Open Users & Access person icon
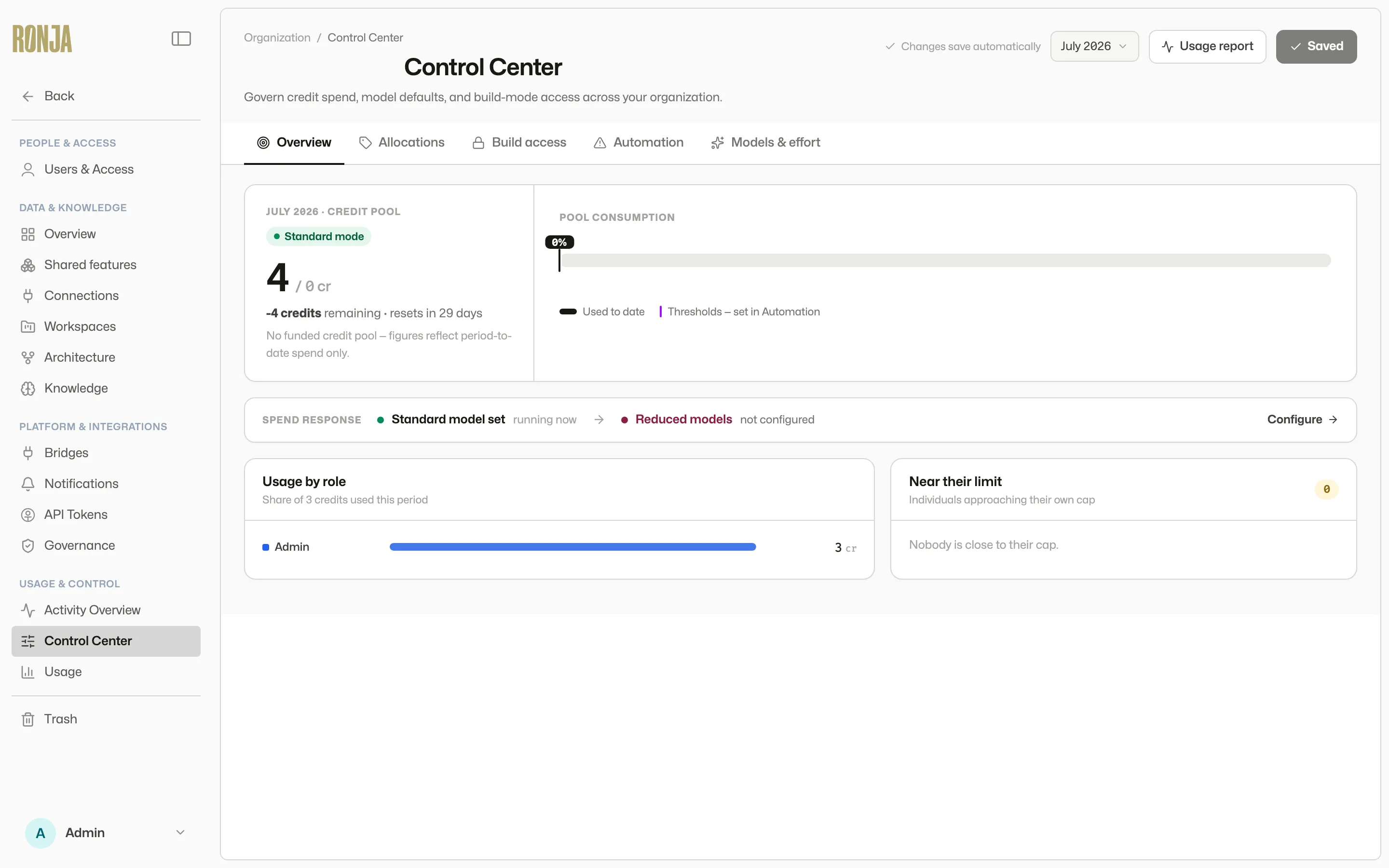1389x868 pixels. (x=27, y=169)
